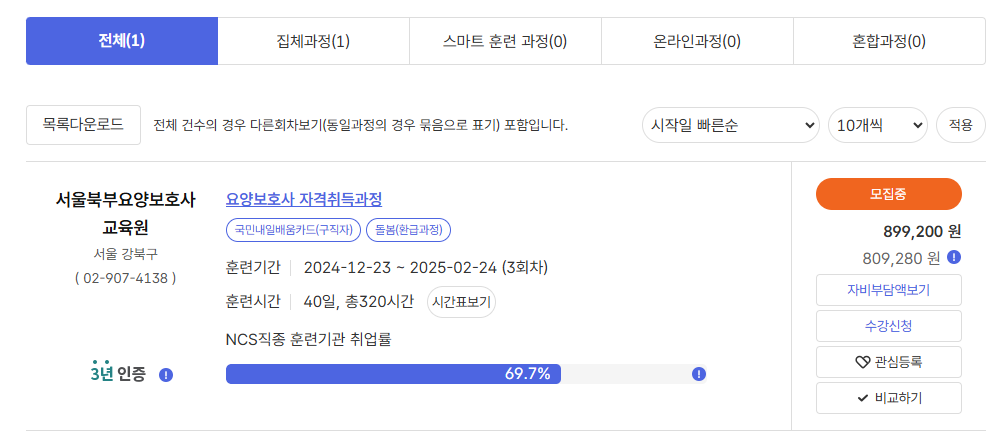Viewport: 1000px width, 441px height.
Task: Click info icon beside 809,280 원 price
Action: (x=954, y=257)
